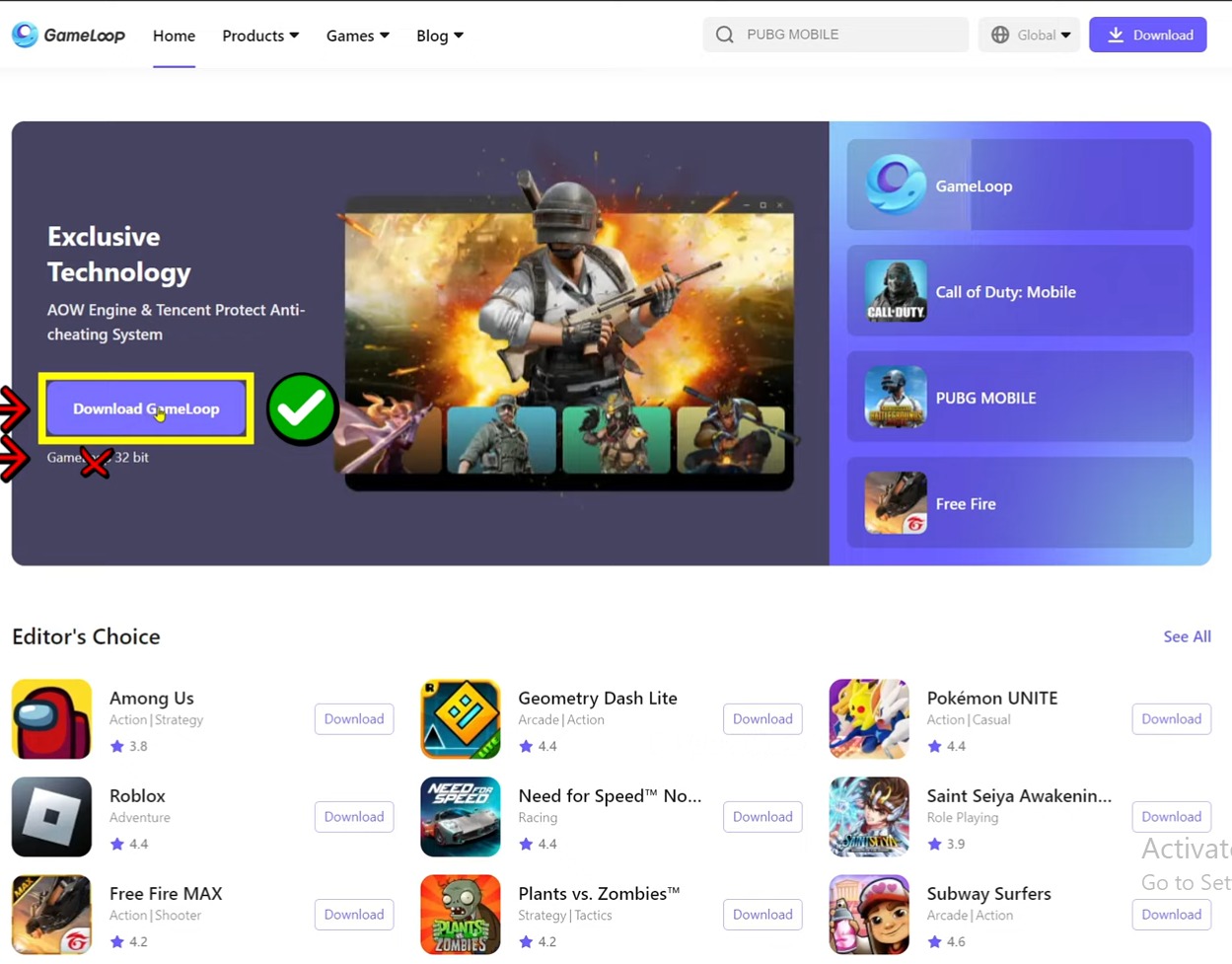The width and height of the screenshot is (1232, 964).
Task: Open the Among Us app icon
Action: [x=51, y=719]
